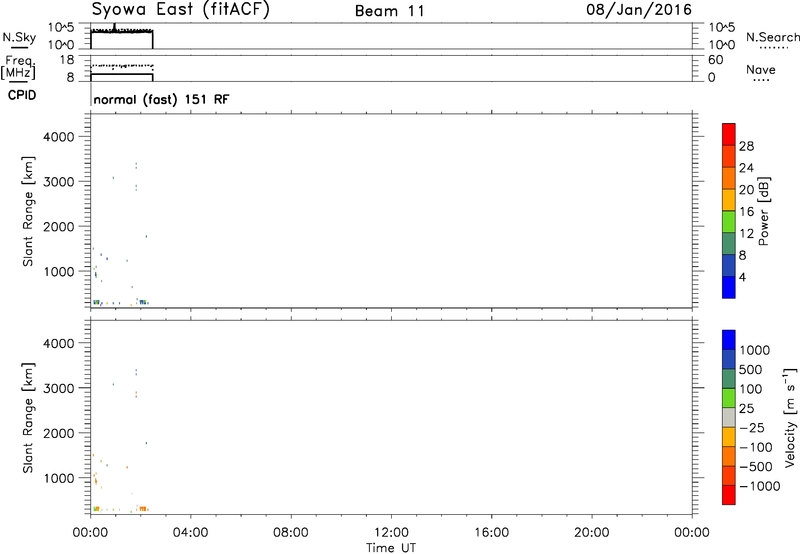
Task: Click the "-100" tick on the velocity colorbar
Action: click(x=756, y=447)
